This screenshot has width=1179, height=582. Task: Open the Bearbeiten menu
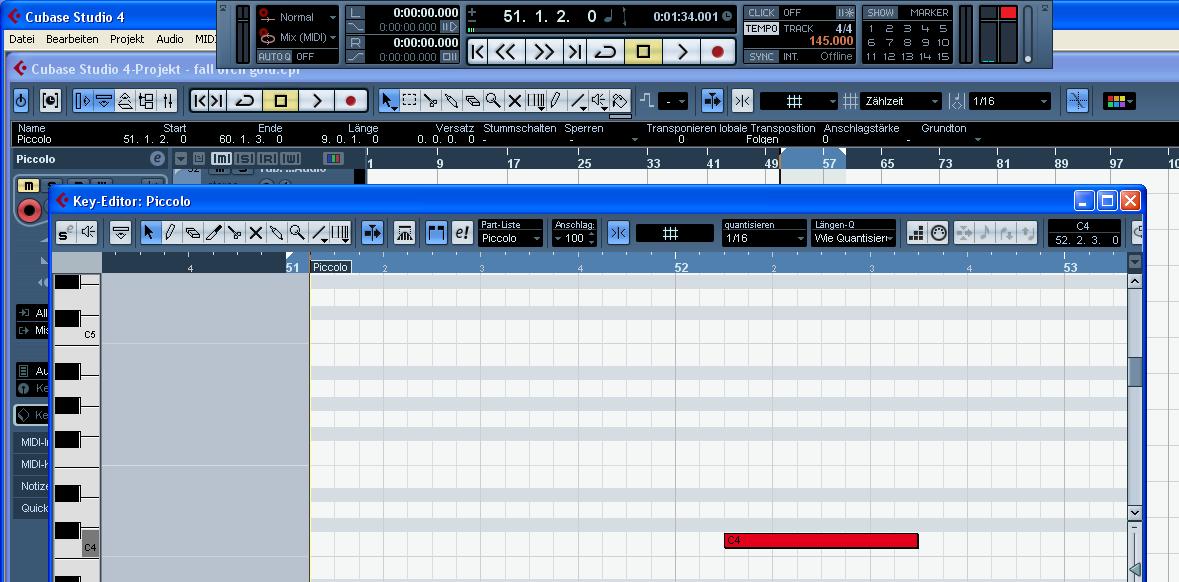pos(72,39)
